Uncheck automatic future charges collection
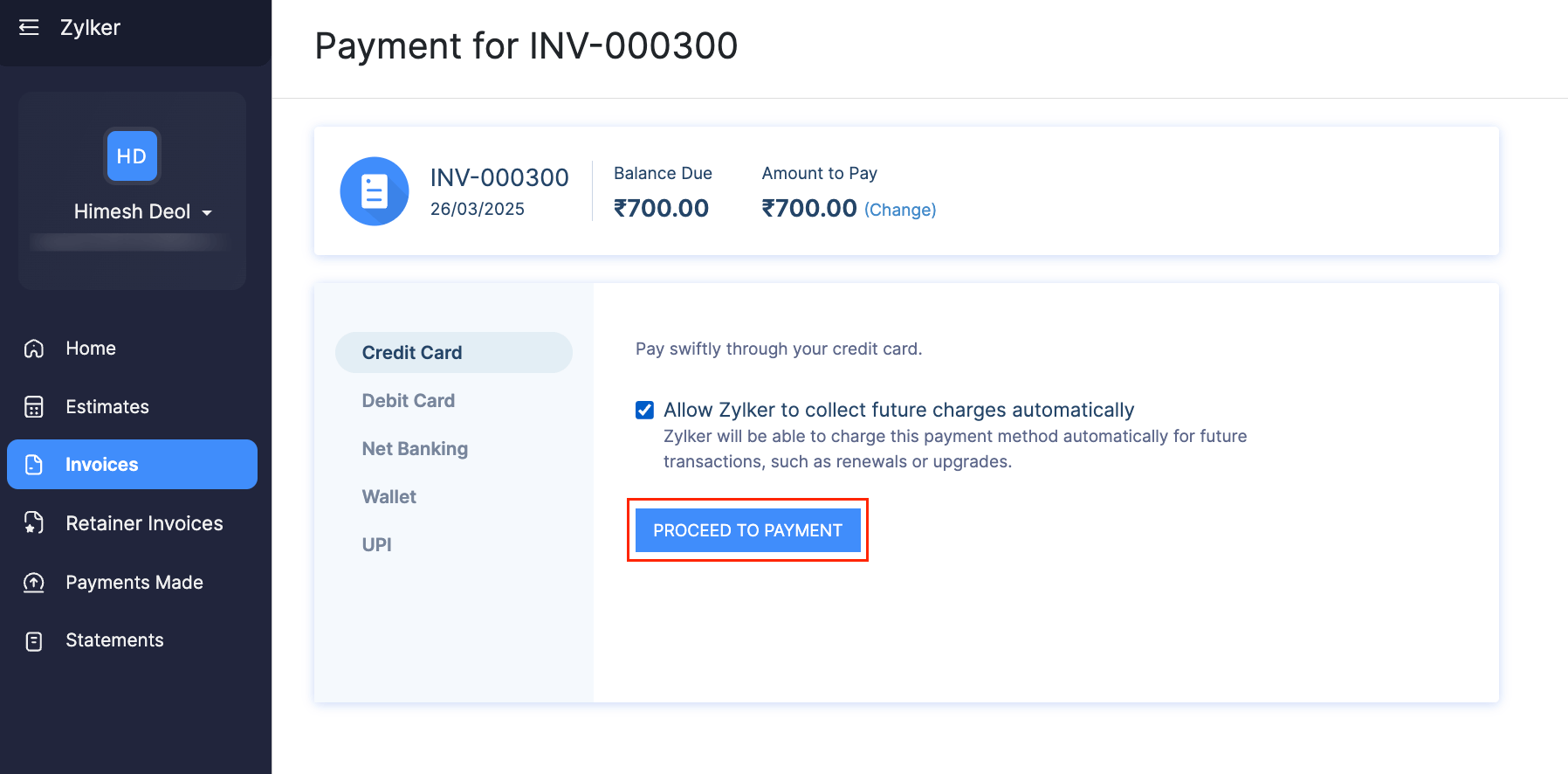 coord(643,409)
